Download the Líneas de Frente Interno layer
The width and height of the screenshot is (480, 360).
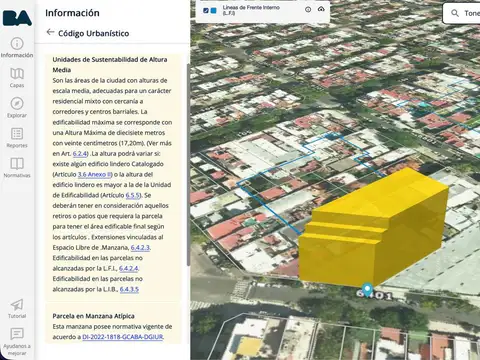(x=321, y=9)
